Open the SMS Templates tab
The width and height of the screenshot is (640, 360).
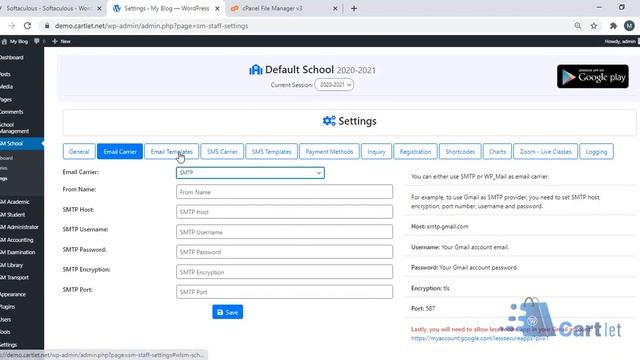pyautogui.click(x=271, y=151)
